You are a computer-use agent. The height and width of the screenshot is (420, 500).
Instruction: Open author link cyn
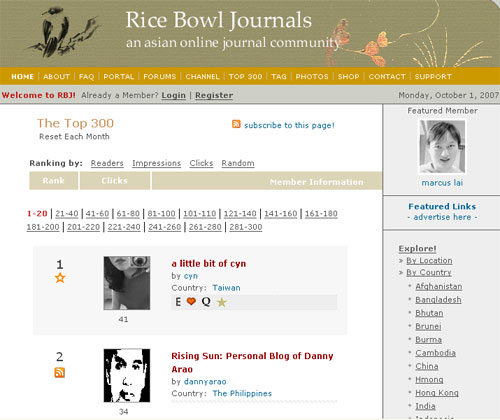(x=191, y=276)
